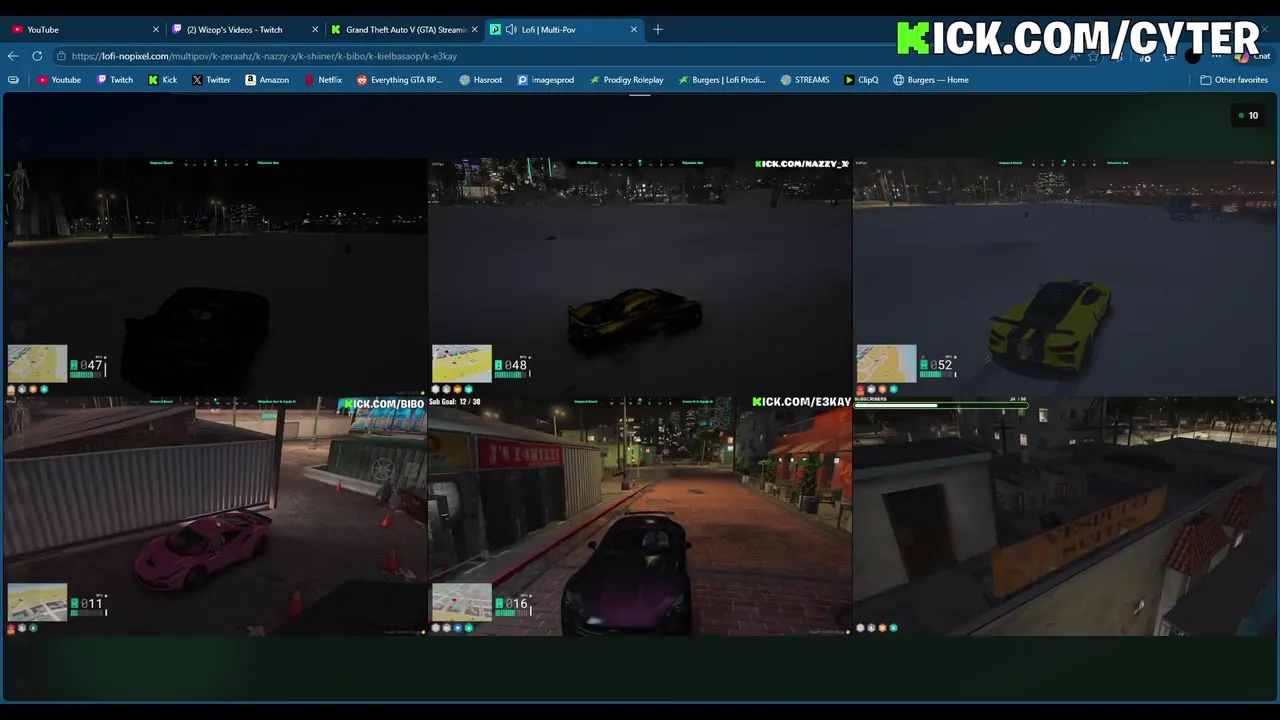Image resolution: width=1280 pixels, height=720 pixels.
Task: Close the YouTube tab
Action: [x=156, y=30]
